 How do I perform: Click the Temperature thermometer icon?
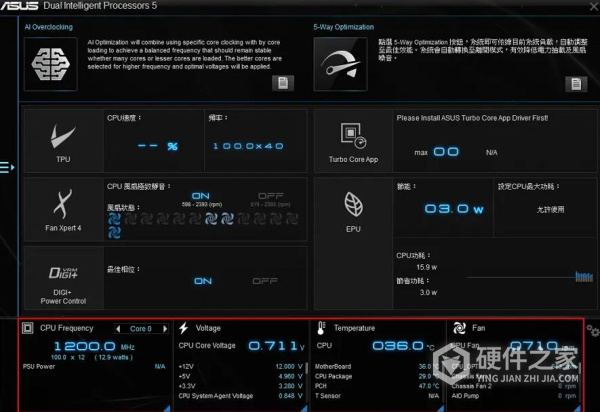[x=321, y=328]
